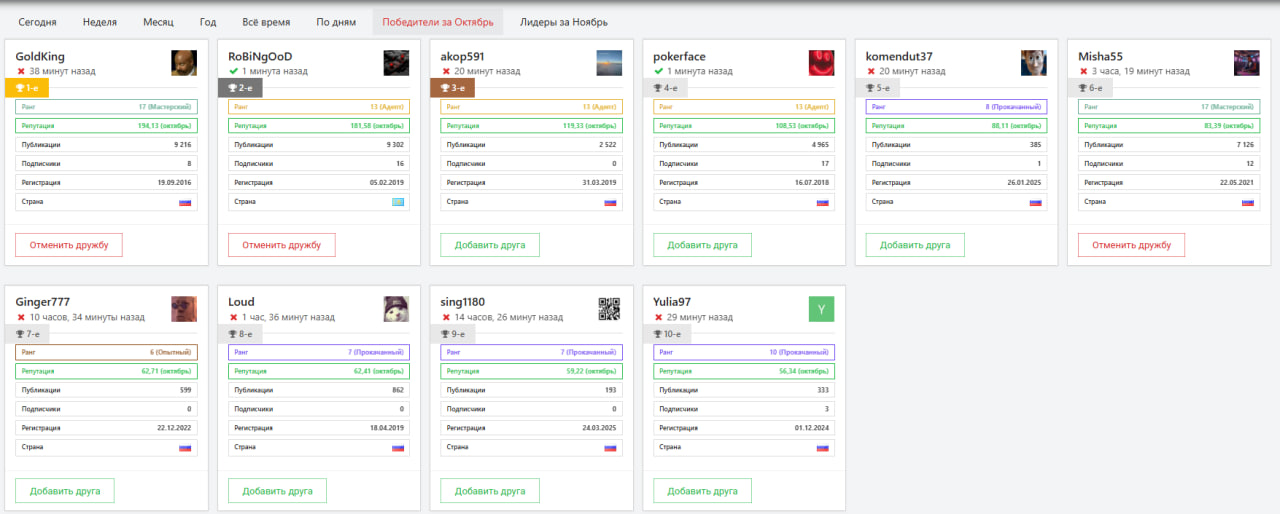Click the 2nd place trophy badge on RoBiNgOoD

(x=239, y=88)
